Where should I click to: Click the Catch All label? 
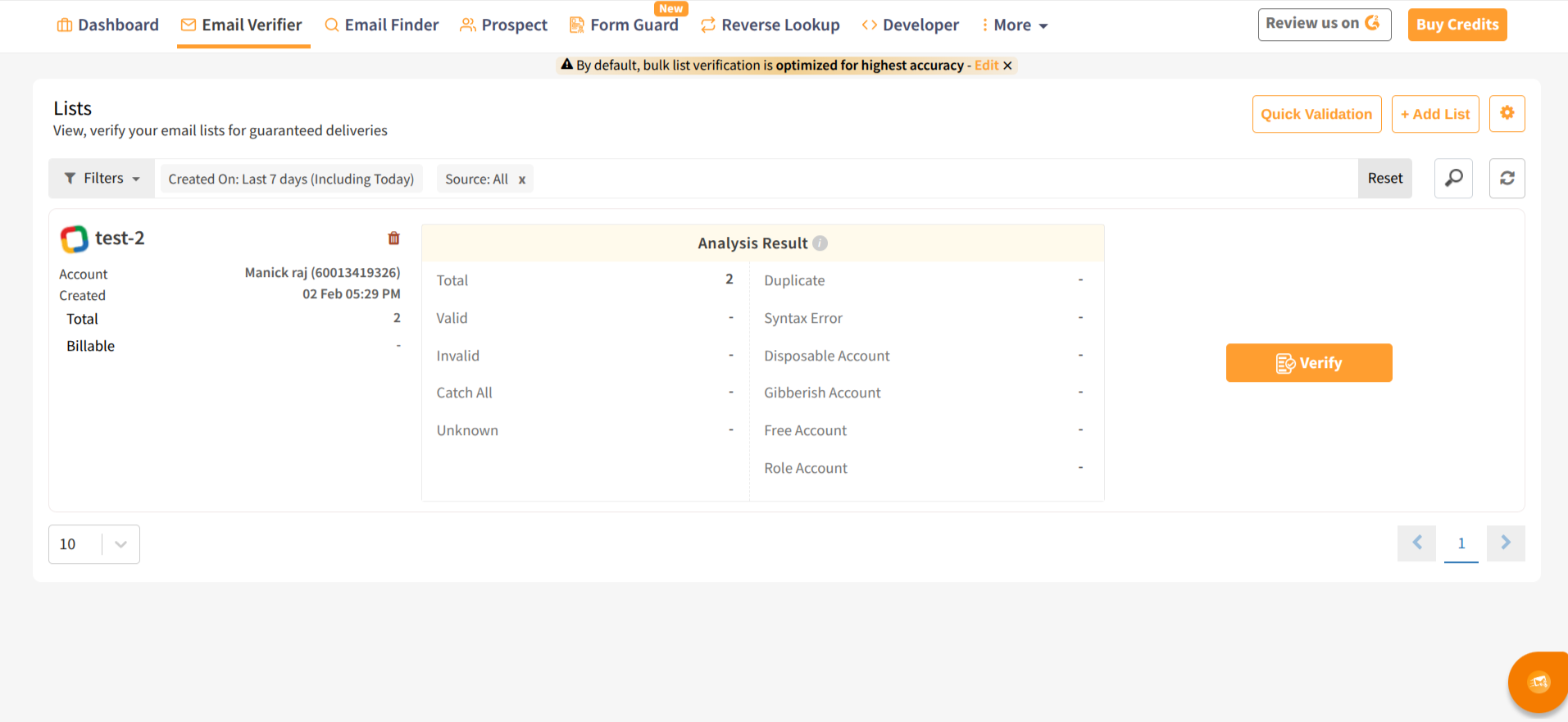(x=464, y=393)
